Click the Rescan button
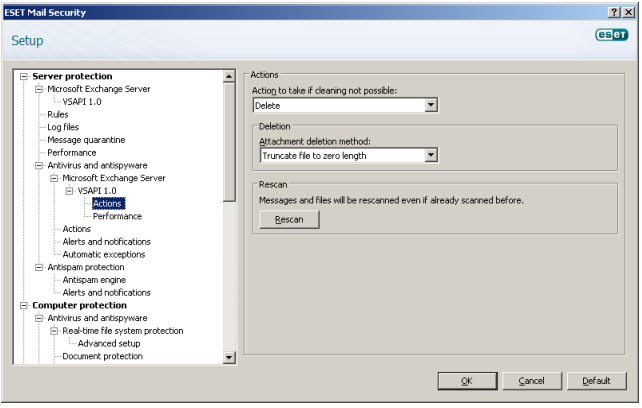The height and width of the screenshot is (408, 642). pos(289,220)
